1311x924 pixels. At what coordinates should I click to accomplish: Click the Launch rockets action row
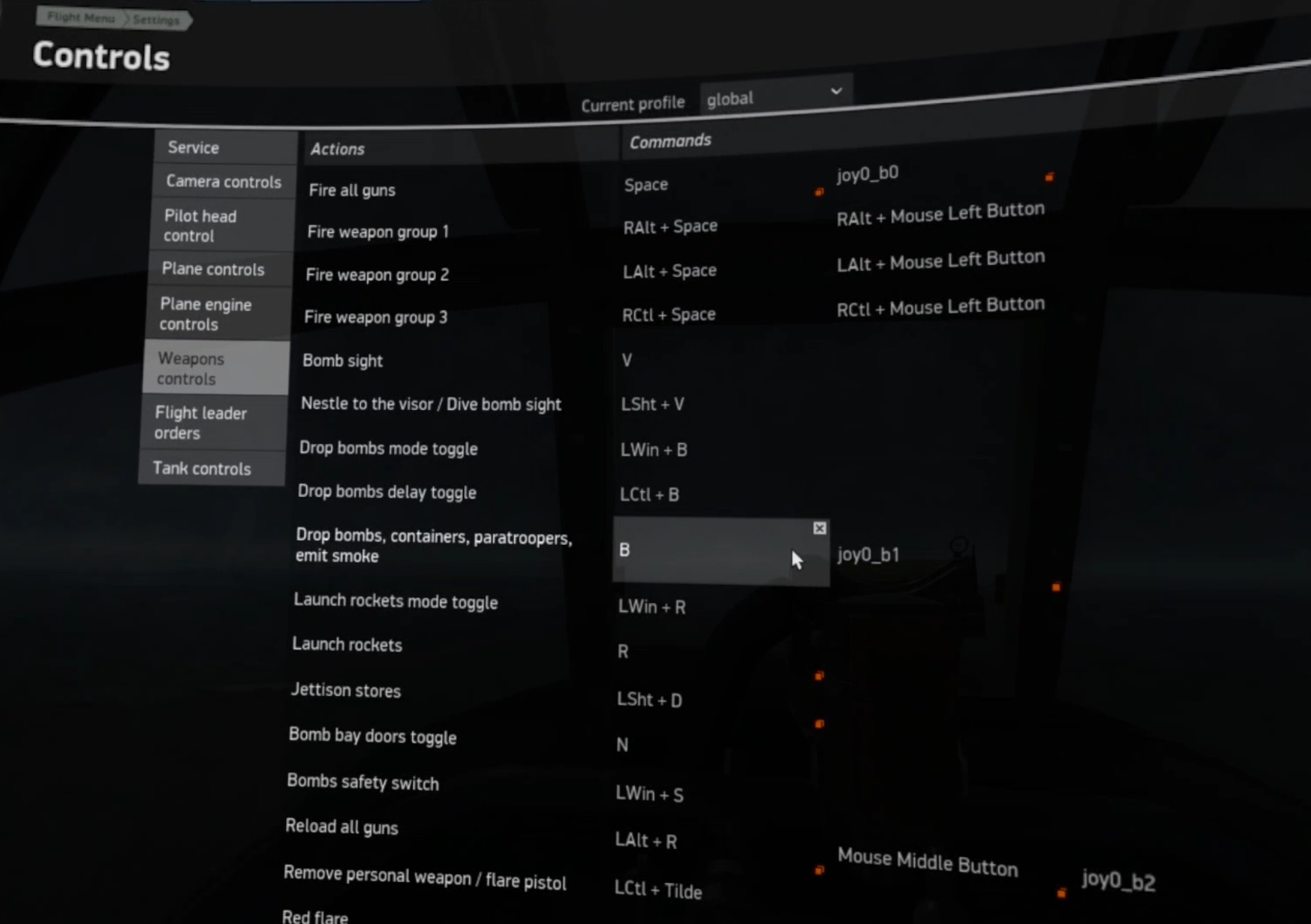tap(347, 645)
